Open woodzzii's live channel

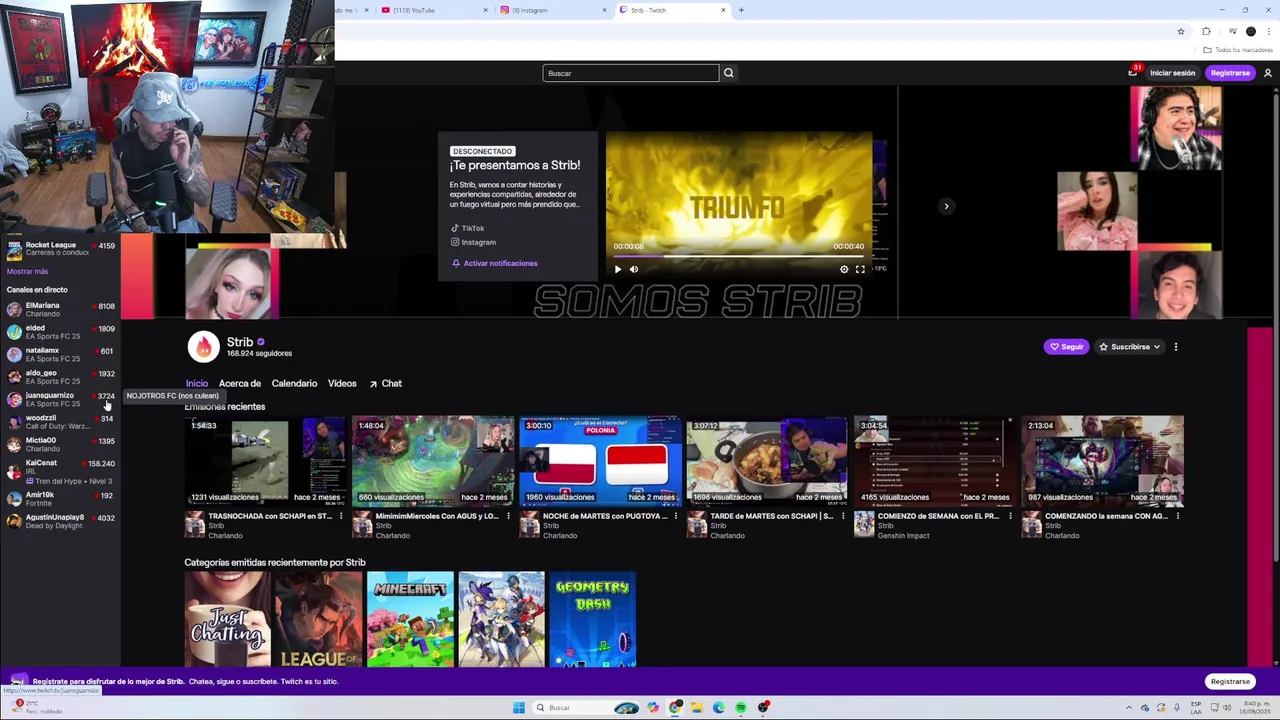[x=60, y=422]
